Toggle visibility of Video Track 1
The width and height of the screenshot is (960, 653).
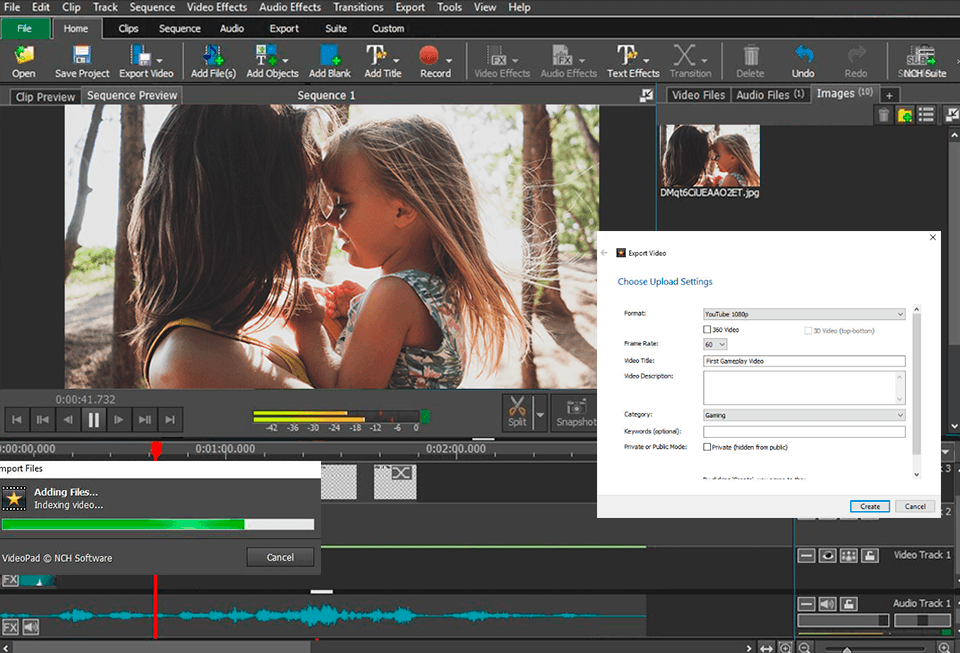click(830, 554)
